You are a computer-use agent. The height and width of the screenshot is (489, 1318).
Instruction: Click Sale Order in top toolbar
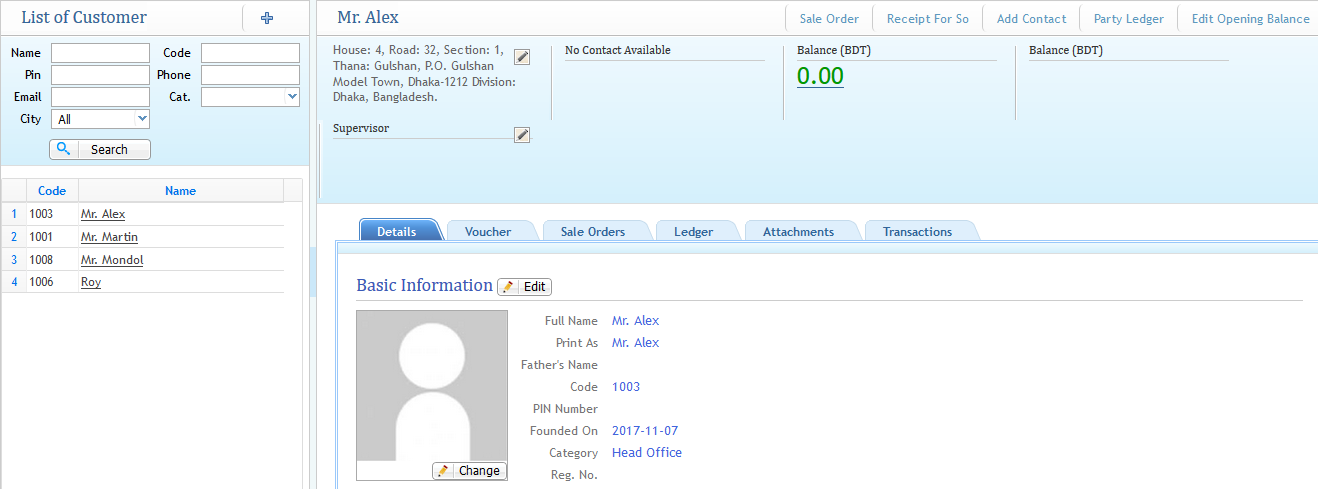(x=829, y=19)
